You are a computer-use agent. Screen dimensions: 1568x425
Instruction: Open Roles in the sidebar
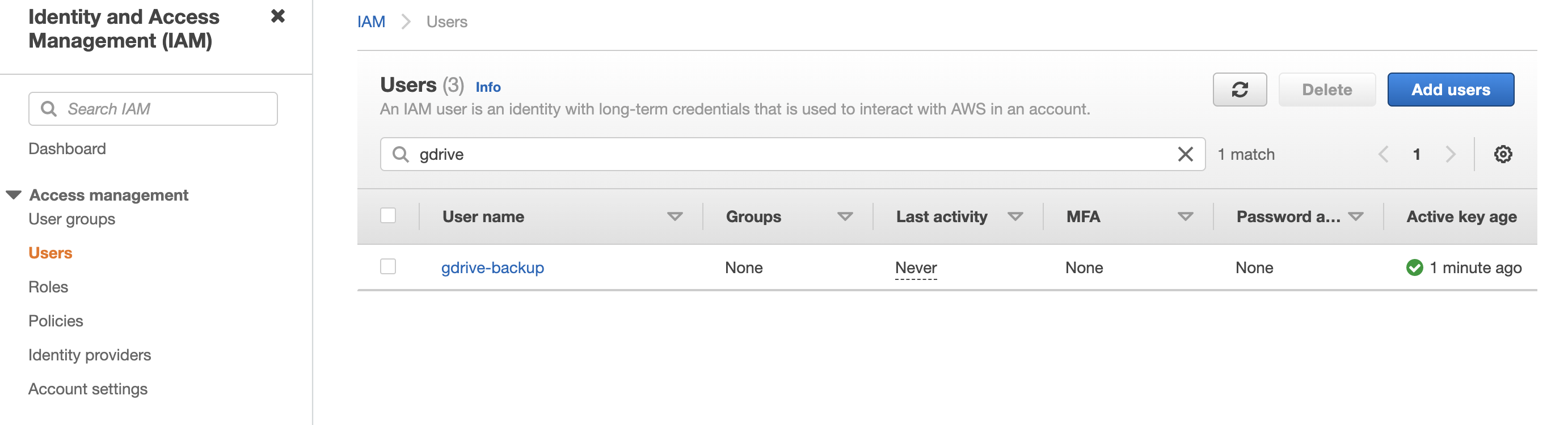[x=48, y=287]
